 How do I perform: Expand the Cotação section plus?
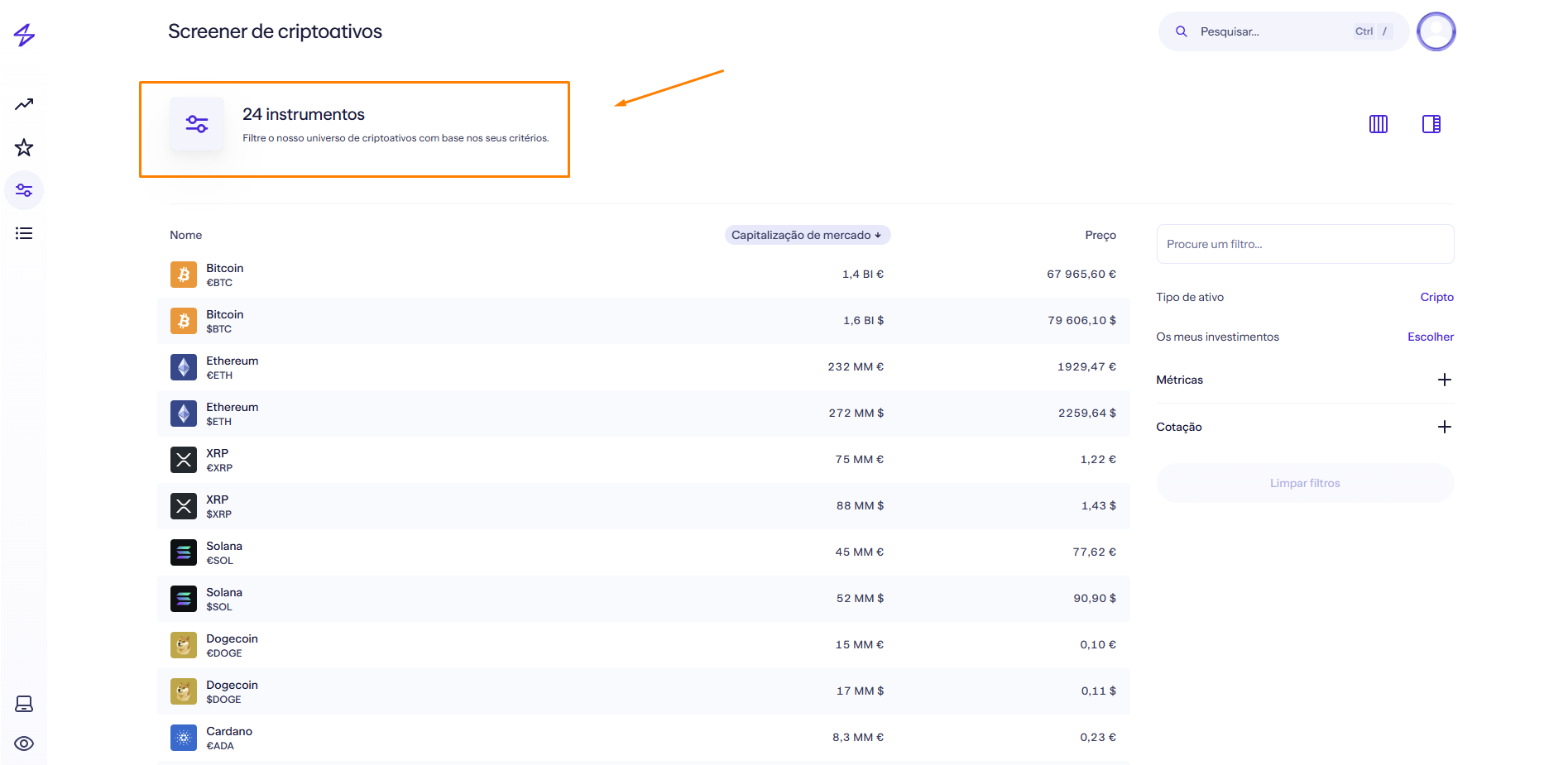(x=1445, y=427)
